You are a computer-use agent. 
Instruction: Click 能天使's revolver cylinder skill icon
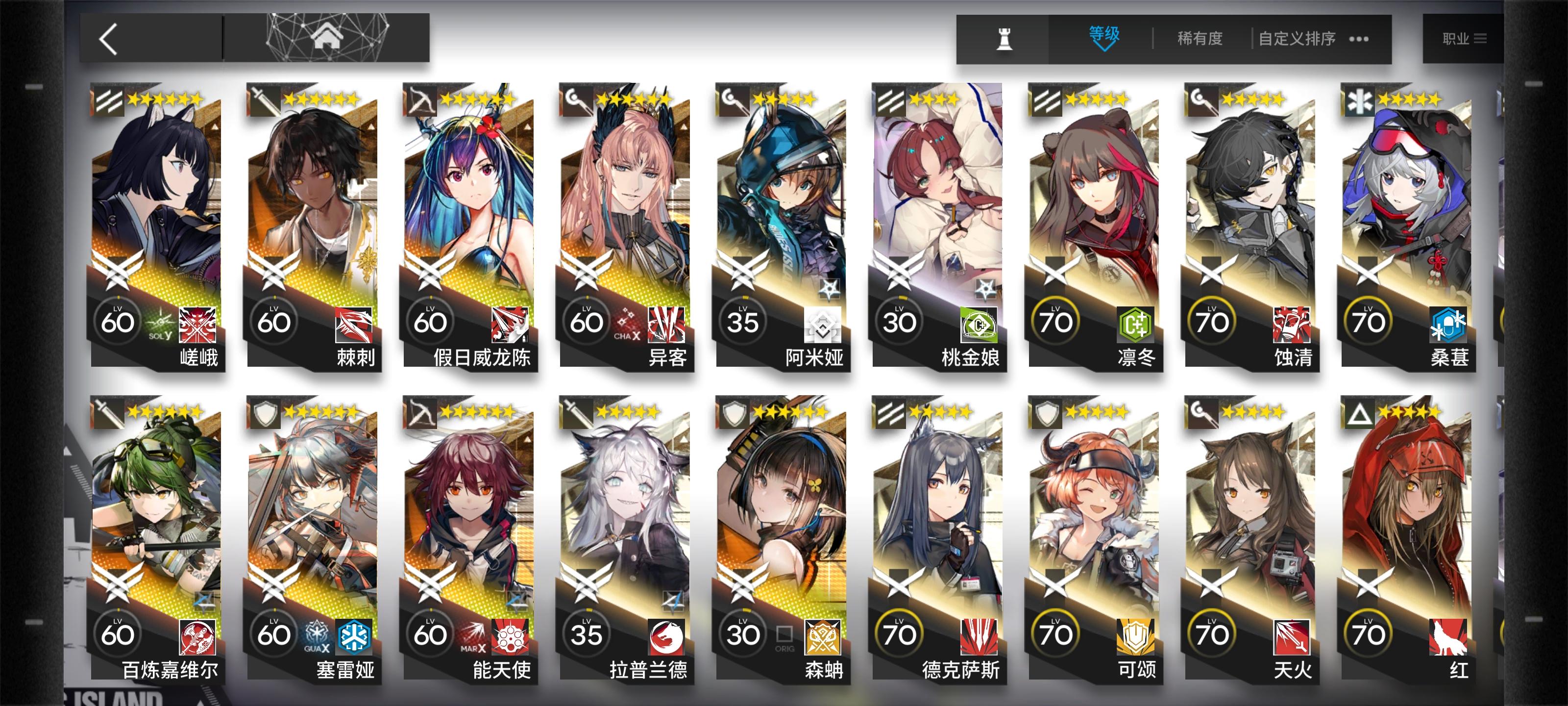click(510, 637)
